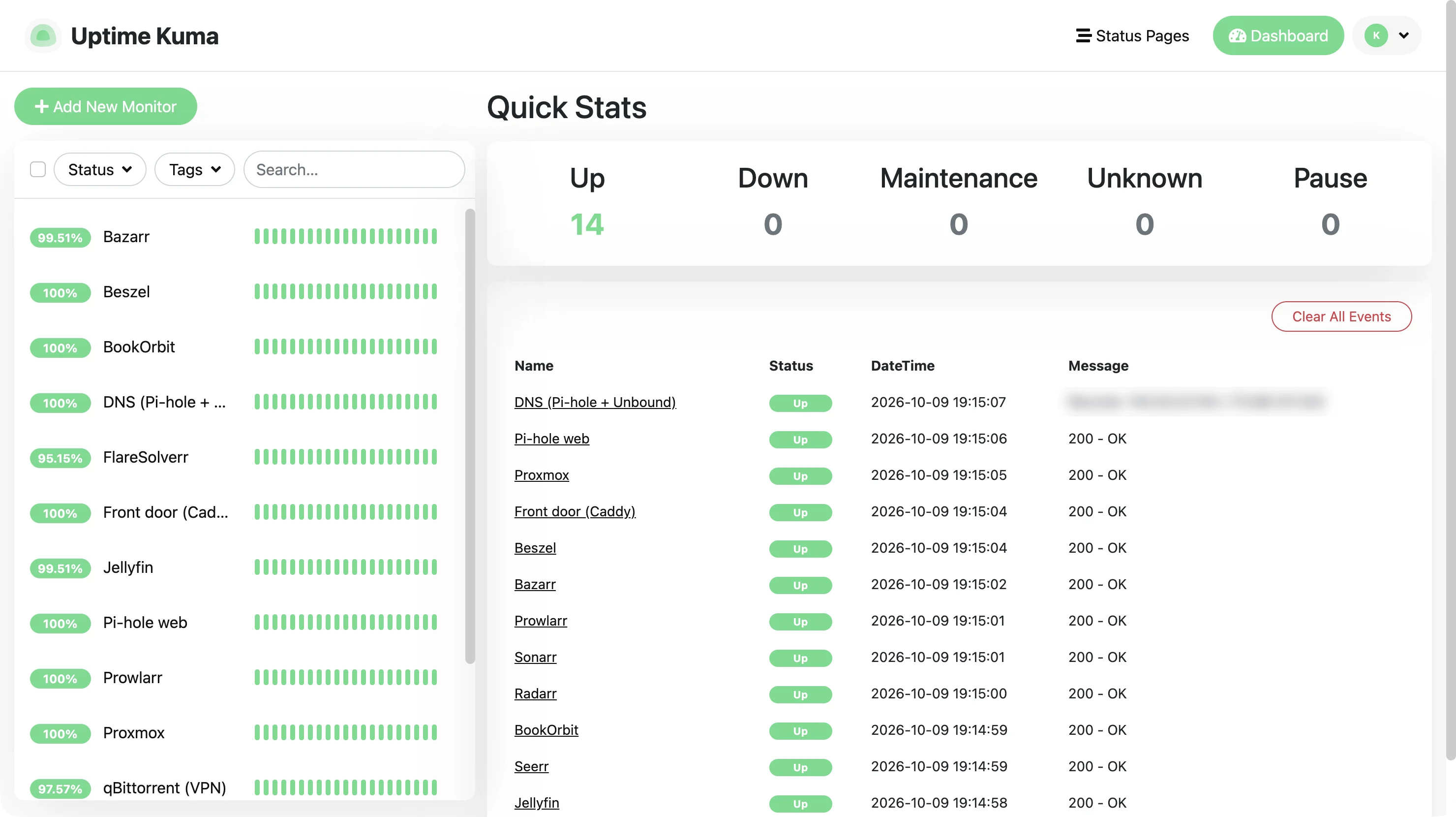Open DNS (Pi-hole + Unbound) event link
The height and width of the screenshot is (817, 1456).
click(x=595, y=402)
